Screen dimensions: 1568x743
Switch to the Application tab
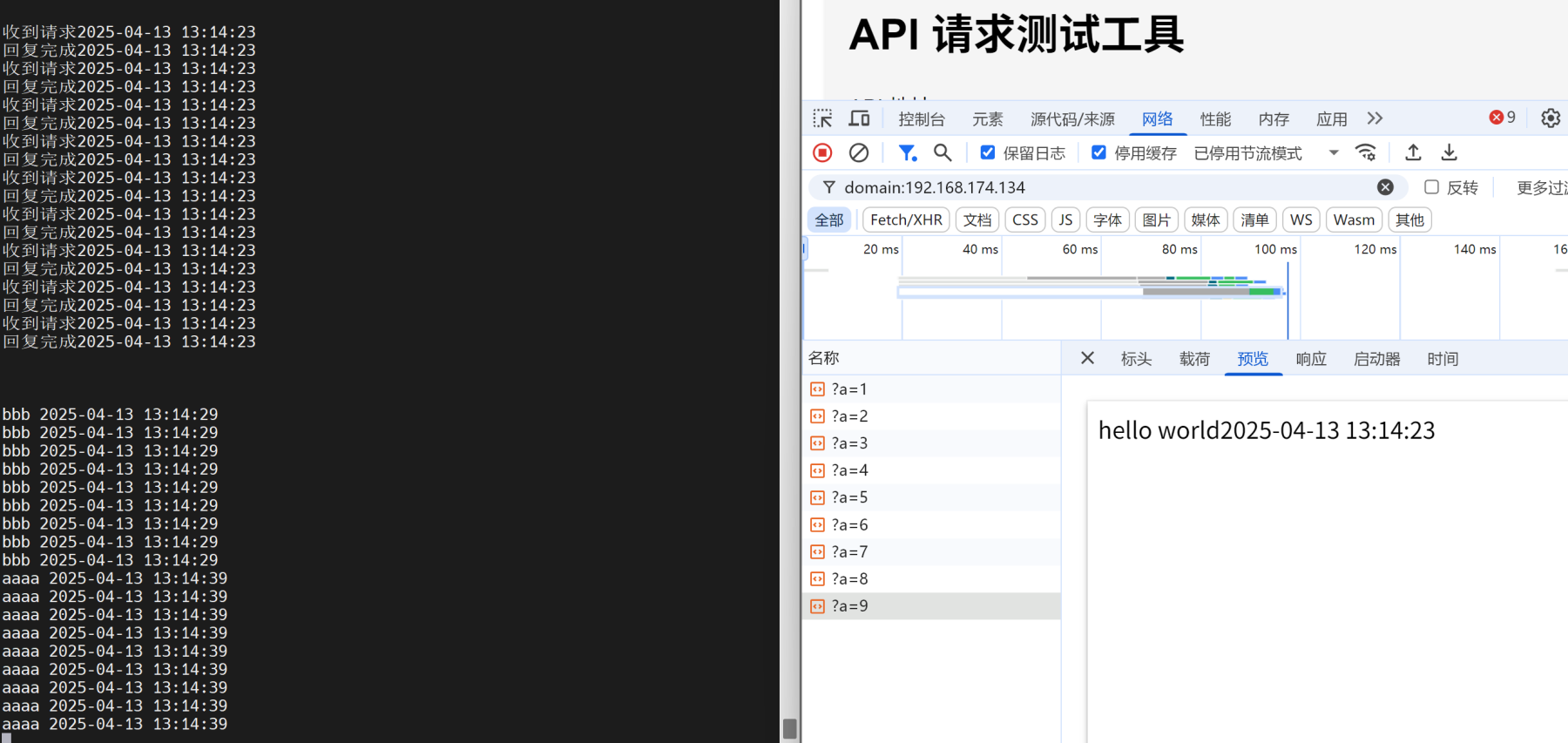tap(1332, 119)
